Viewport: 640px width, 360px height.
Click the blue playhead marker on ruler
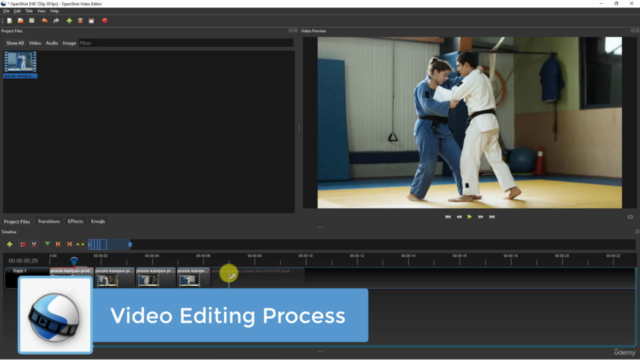click(74, 260)
